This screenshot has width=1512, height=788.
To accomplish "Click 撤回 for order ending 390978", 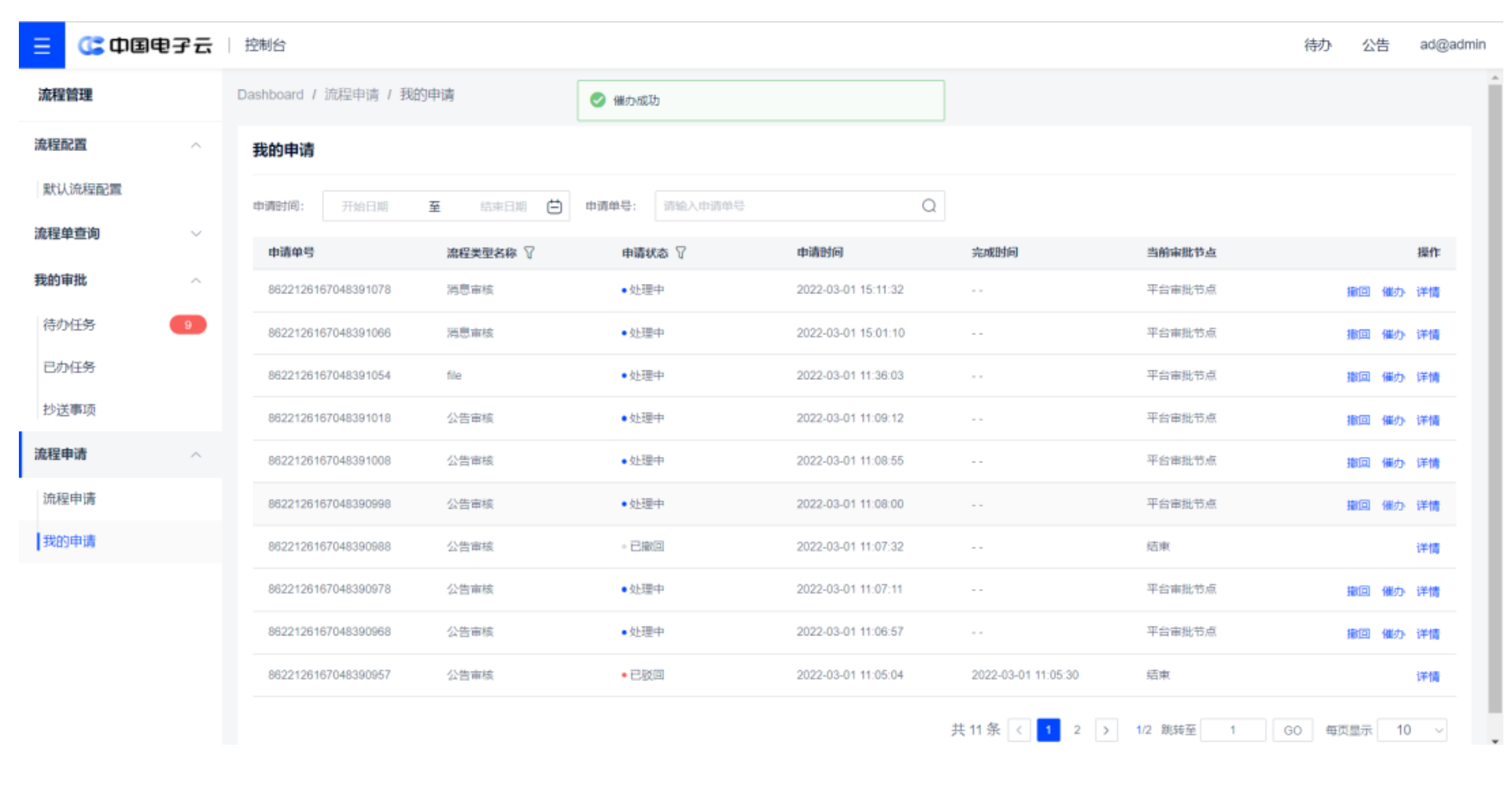I will (x=1358, y=591).
